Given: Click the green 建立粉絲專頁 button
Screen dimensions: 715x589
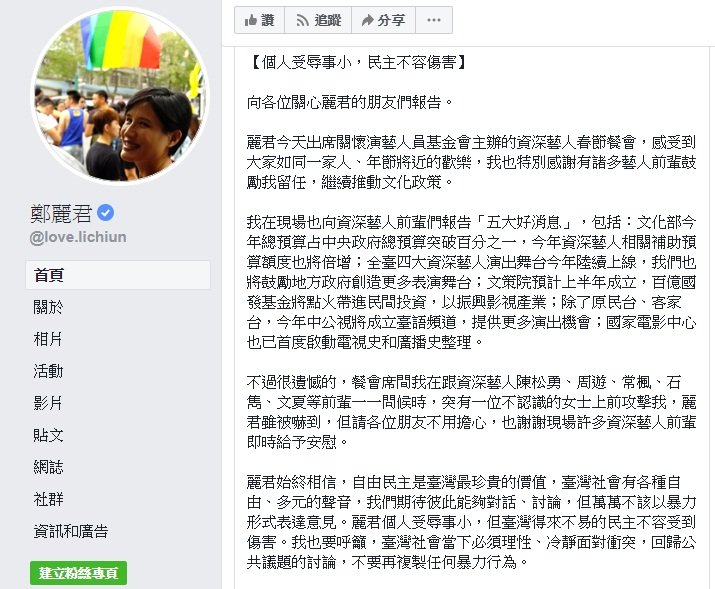Looking at the screenshot, I should pos(78,573).
